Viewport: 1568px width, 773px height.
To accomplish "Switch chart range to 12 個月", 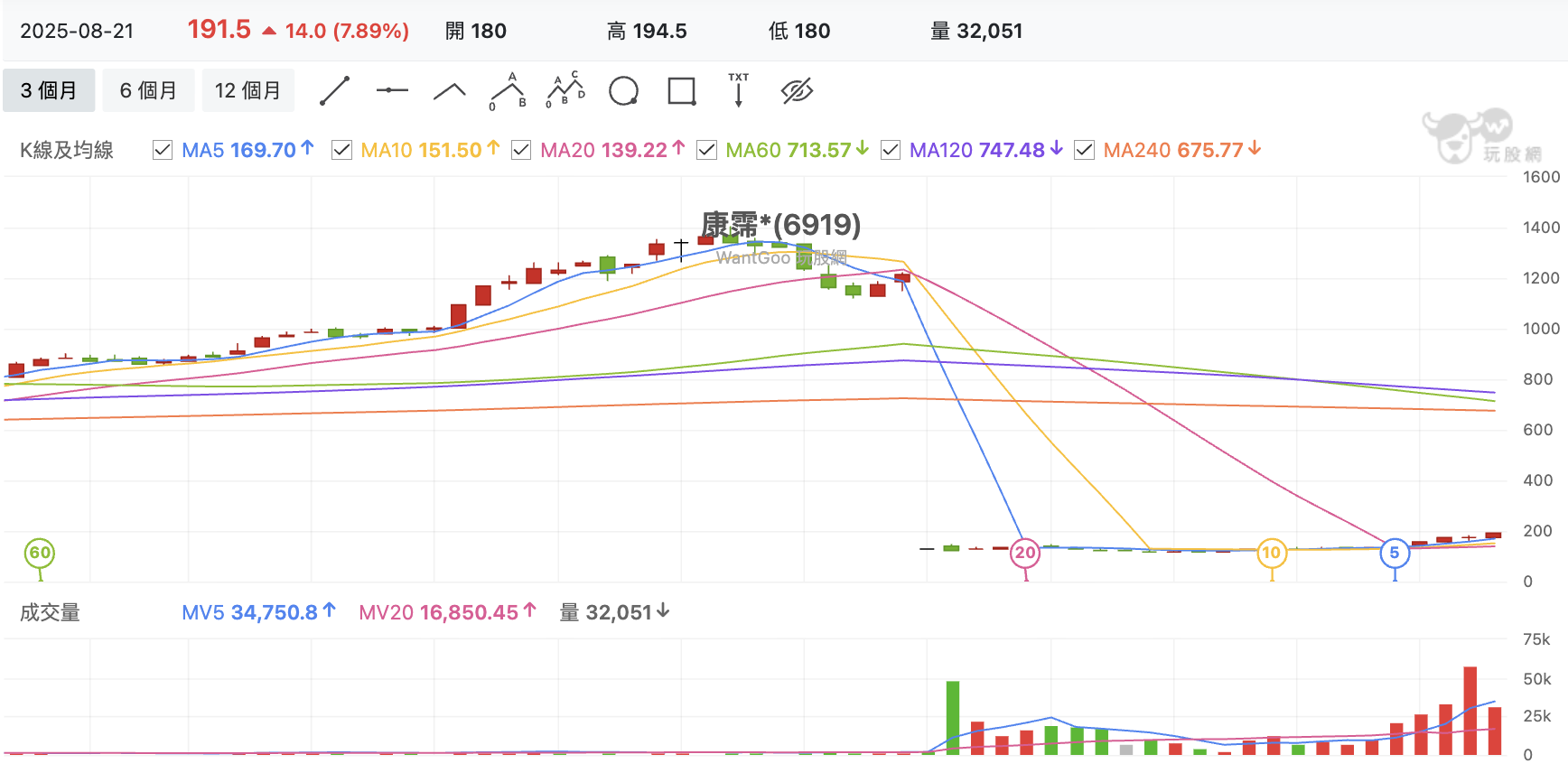I will [x=247, y=90].
